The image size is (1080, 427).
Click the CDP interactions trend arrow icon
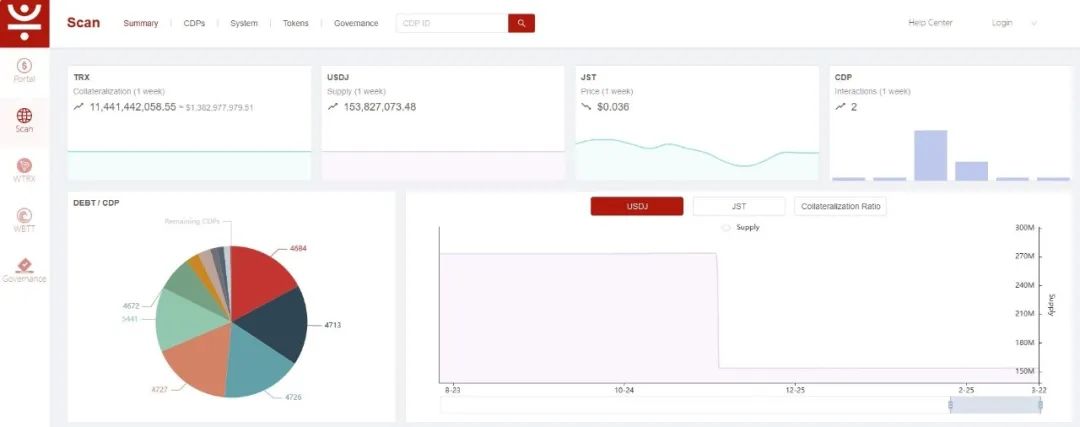click(840, 107)
